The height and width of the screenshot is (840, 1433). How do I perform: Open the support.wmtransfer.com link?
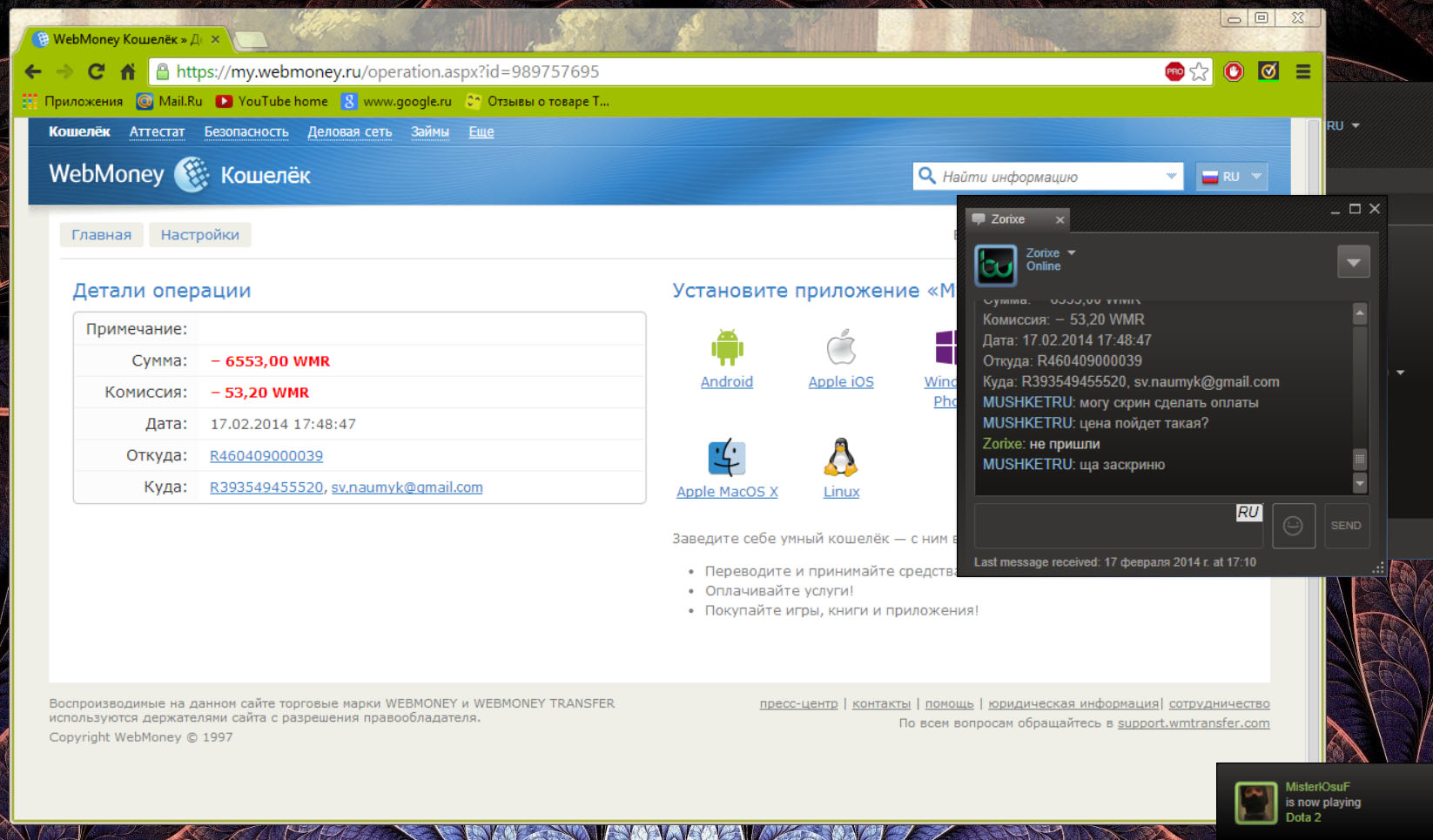click(x=1194, y=723)
